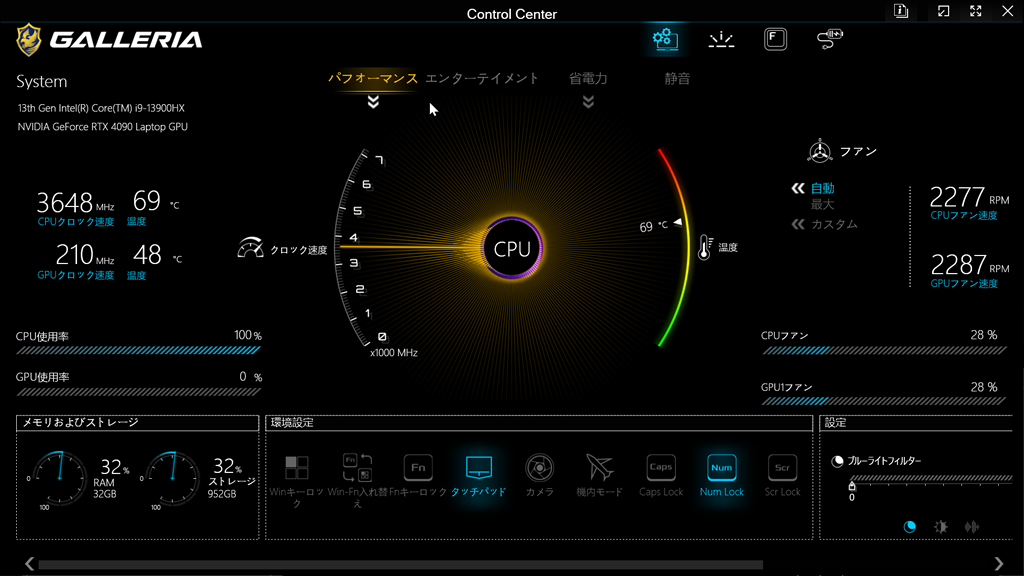Open the audio waveform settings icon
The image size is (1024, 576).
[972, 526]
